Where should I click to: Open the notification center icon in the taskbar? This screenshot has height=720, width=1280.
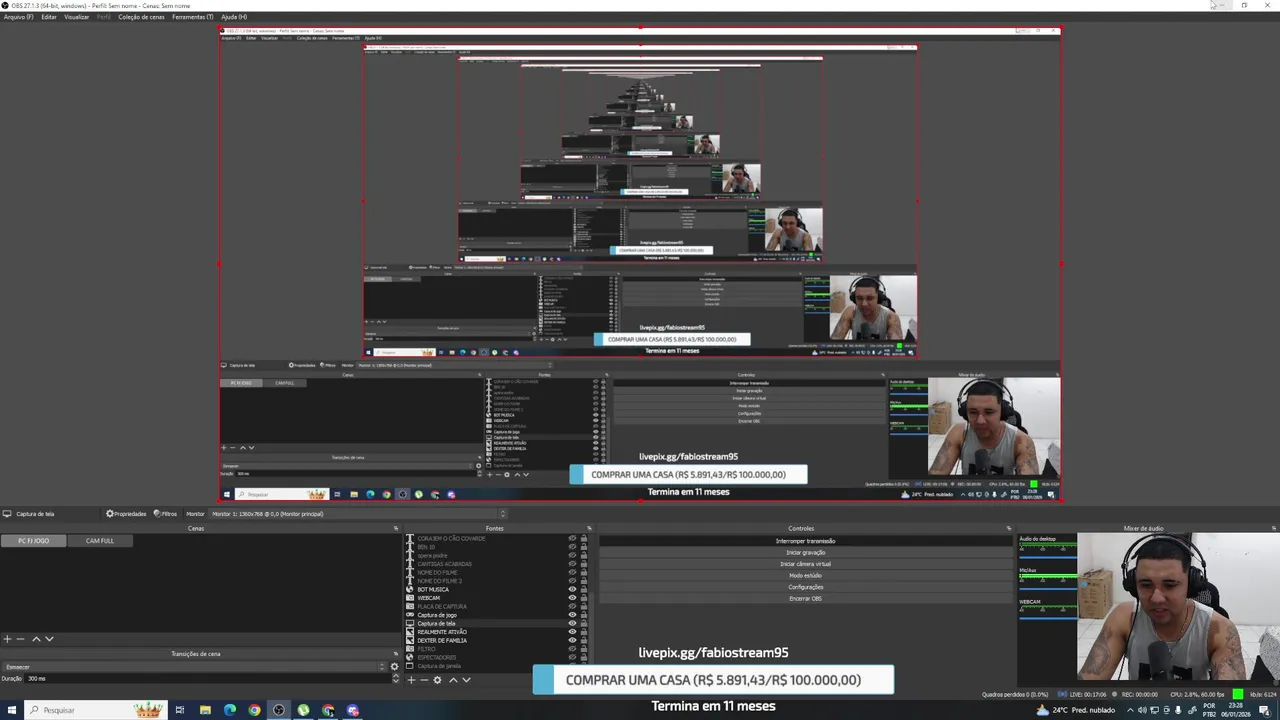[x=1264, y=710]
